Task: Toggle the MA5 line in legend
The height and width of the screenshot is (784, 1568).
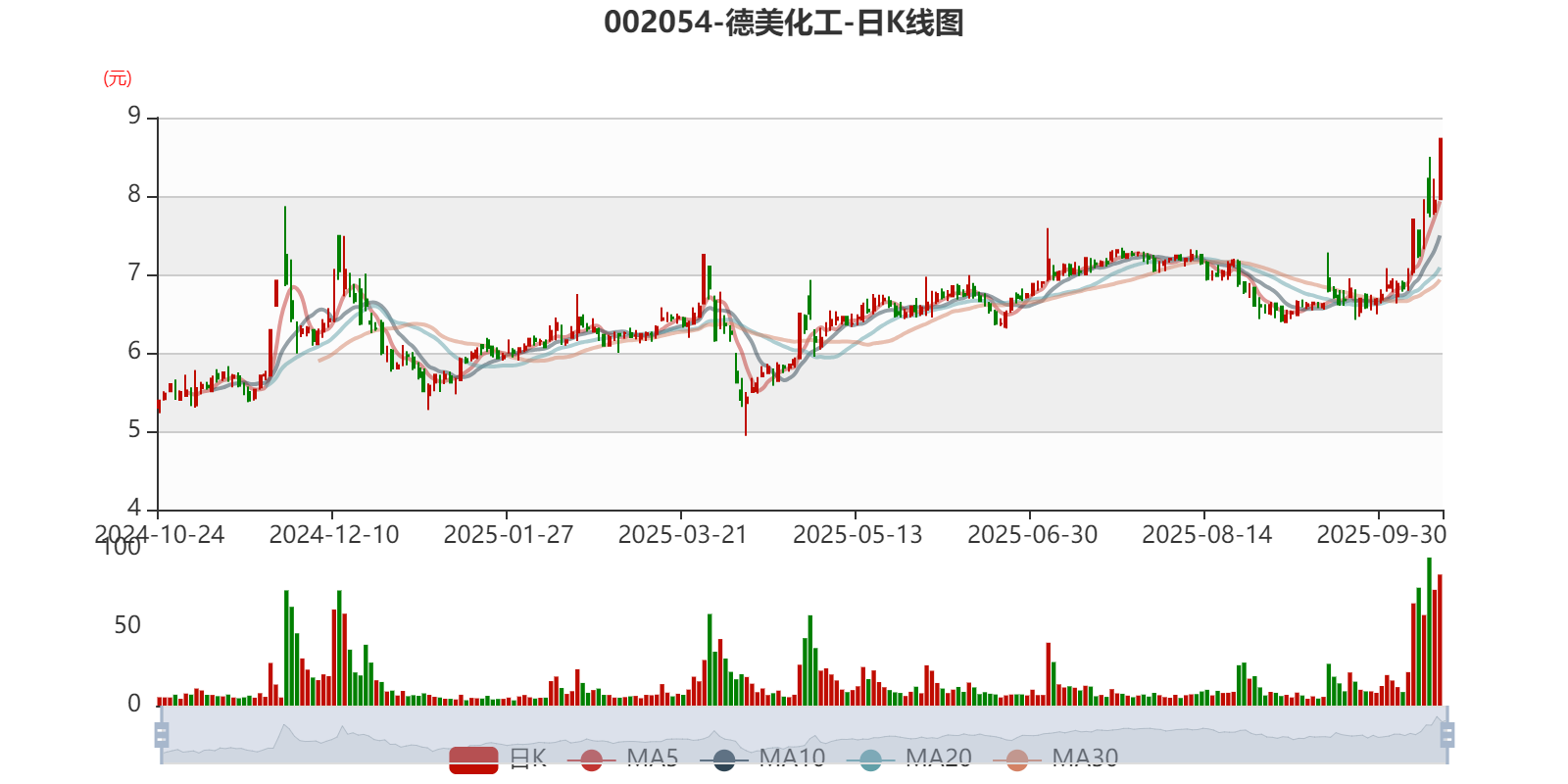Action: [622, 759]
